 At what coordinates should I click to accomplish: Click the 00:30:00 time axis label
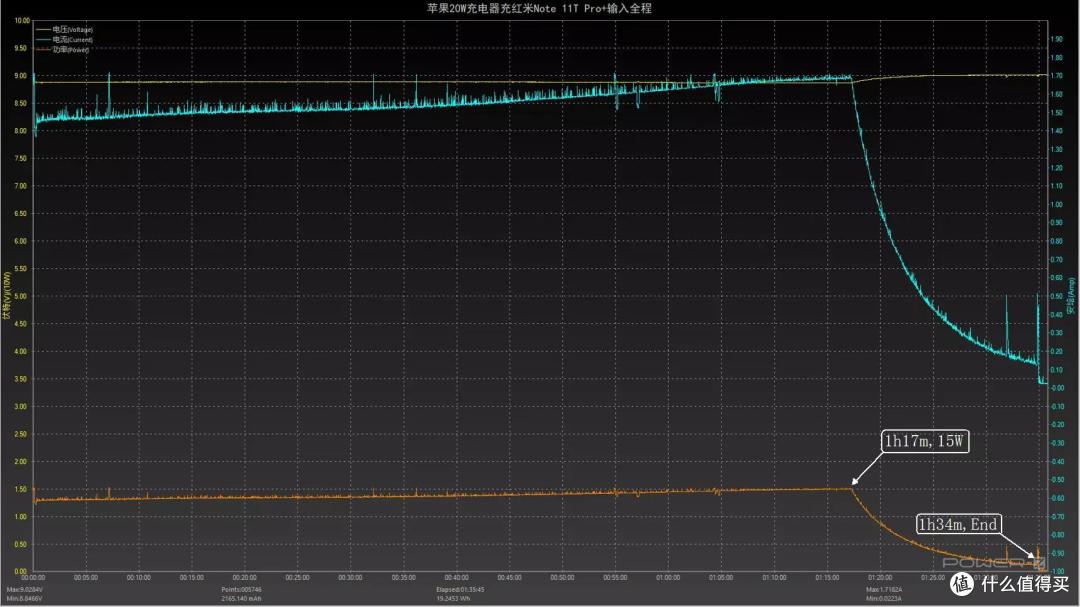[x=351, y=577]
